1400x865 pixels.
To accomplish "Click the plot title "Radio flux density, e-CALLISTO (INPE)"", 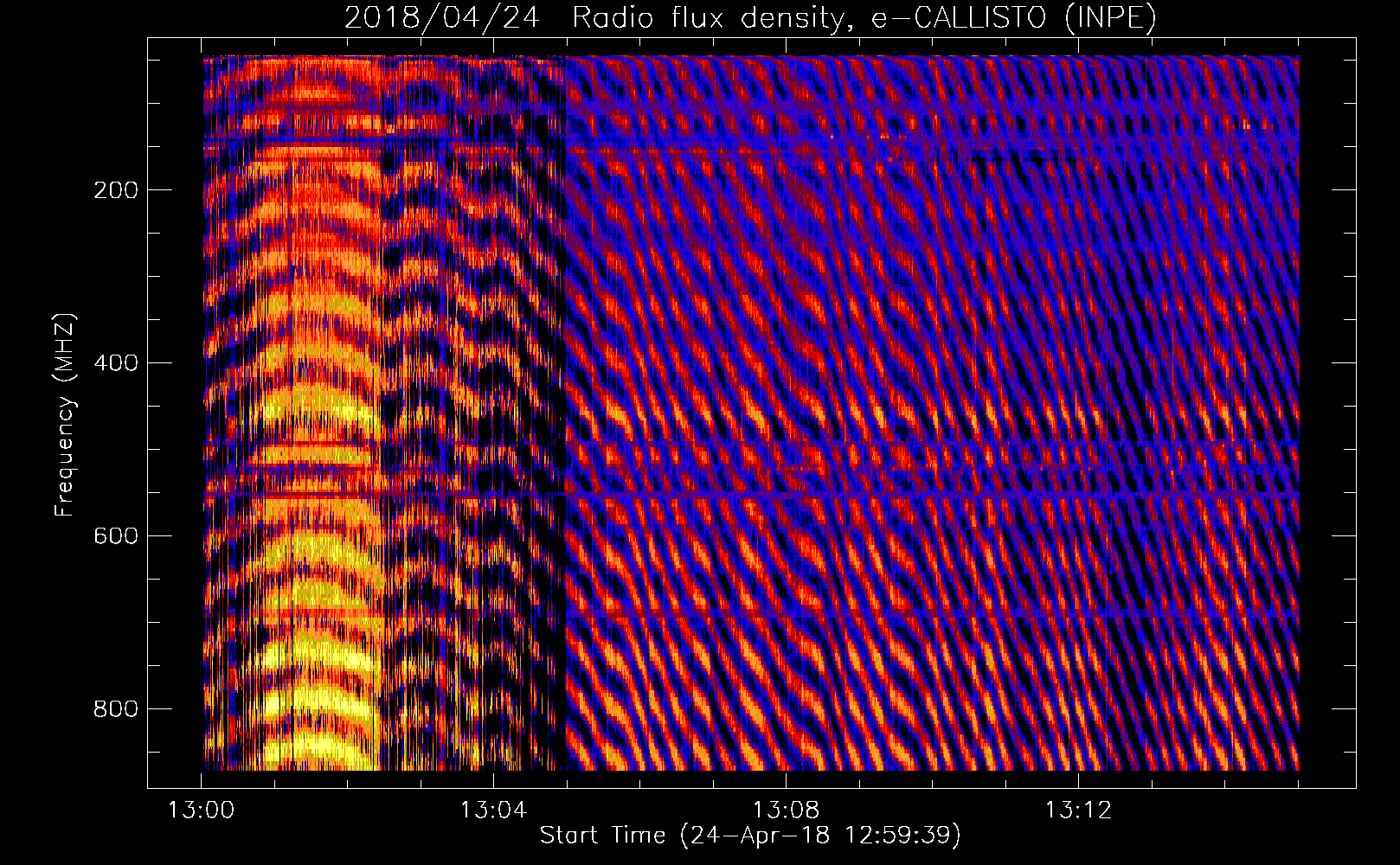I will coord(864,18).
